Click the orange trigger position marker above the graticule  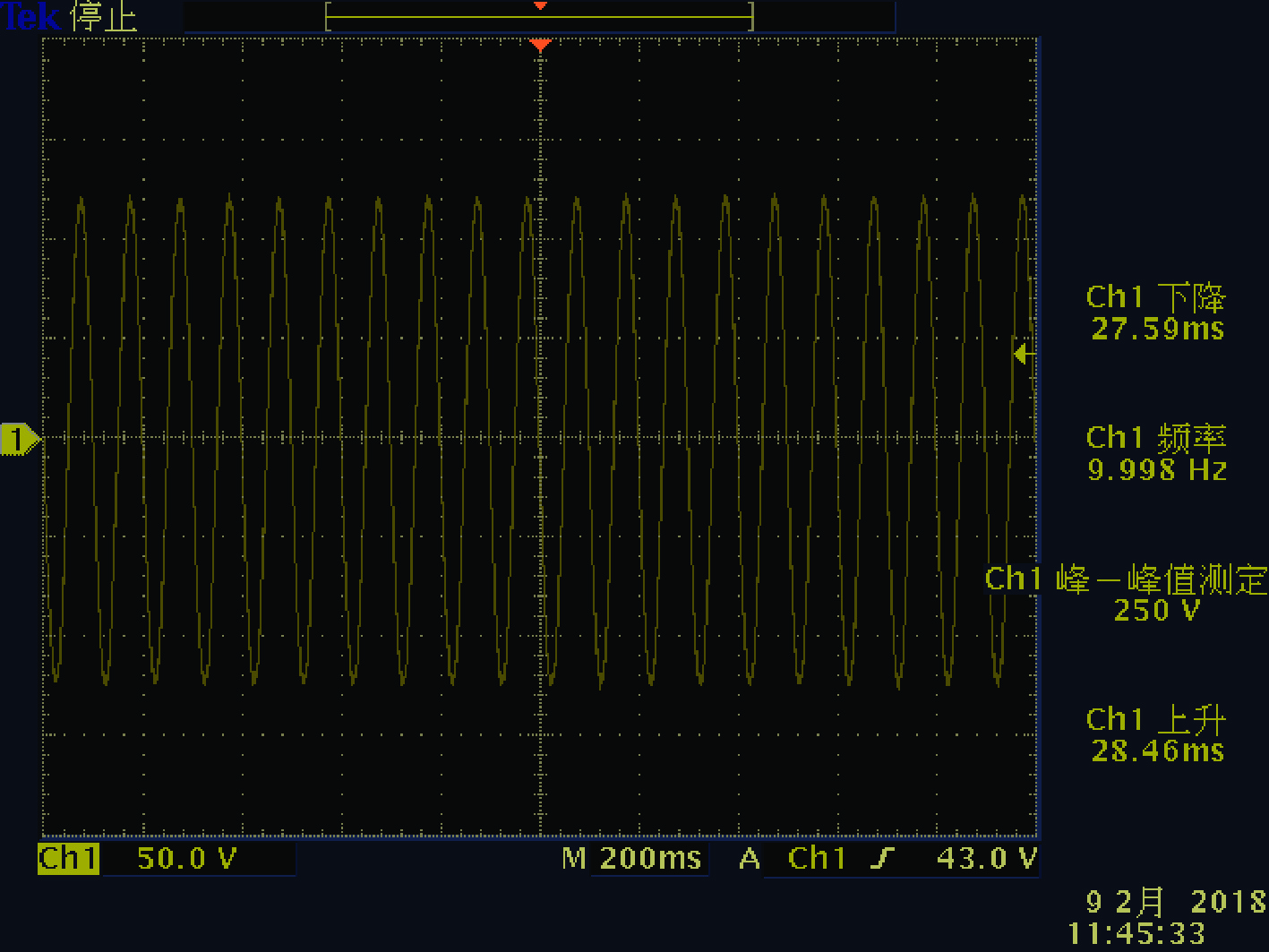(x=539, y=44)
